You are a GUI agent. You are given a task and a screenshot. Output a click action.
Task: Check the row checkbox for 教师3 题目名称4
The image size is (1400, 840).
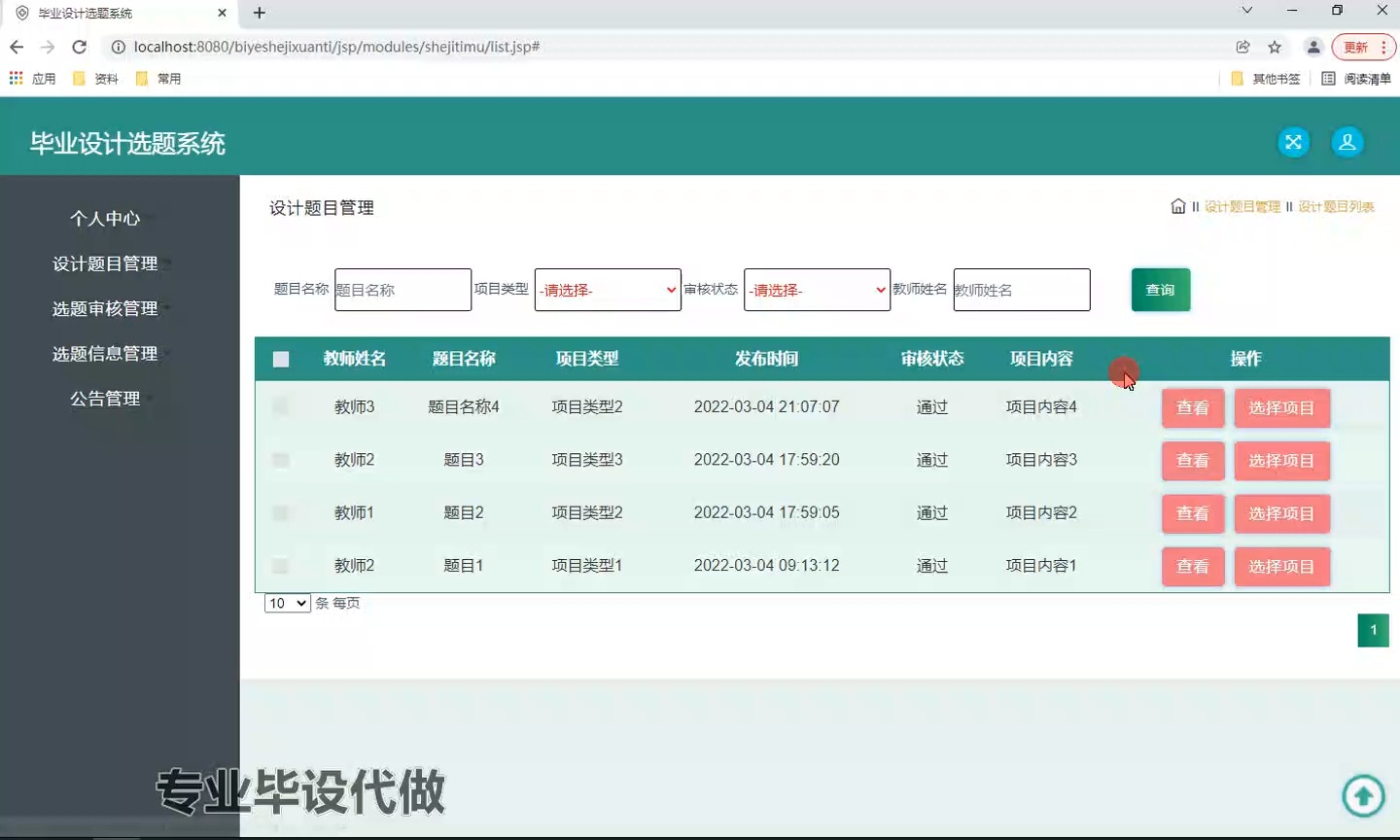point(281,406)
